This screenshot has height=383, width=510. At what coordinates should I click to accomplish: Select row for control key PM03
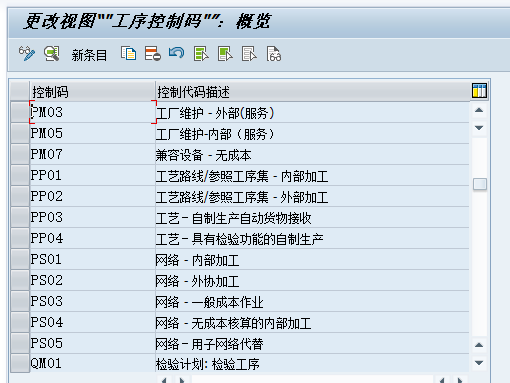click(x=20, y=112)
